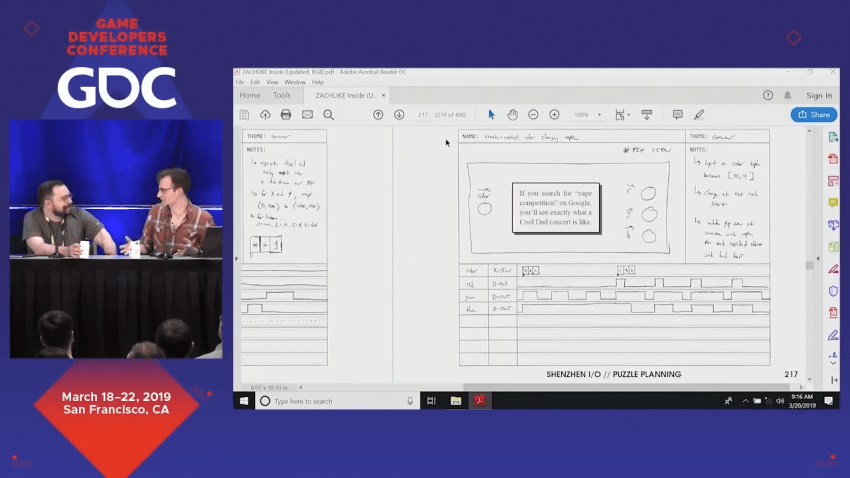Click the Windows search box

(x=337, y=401)
